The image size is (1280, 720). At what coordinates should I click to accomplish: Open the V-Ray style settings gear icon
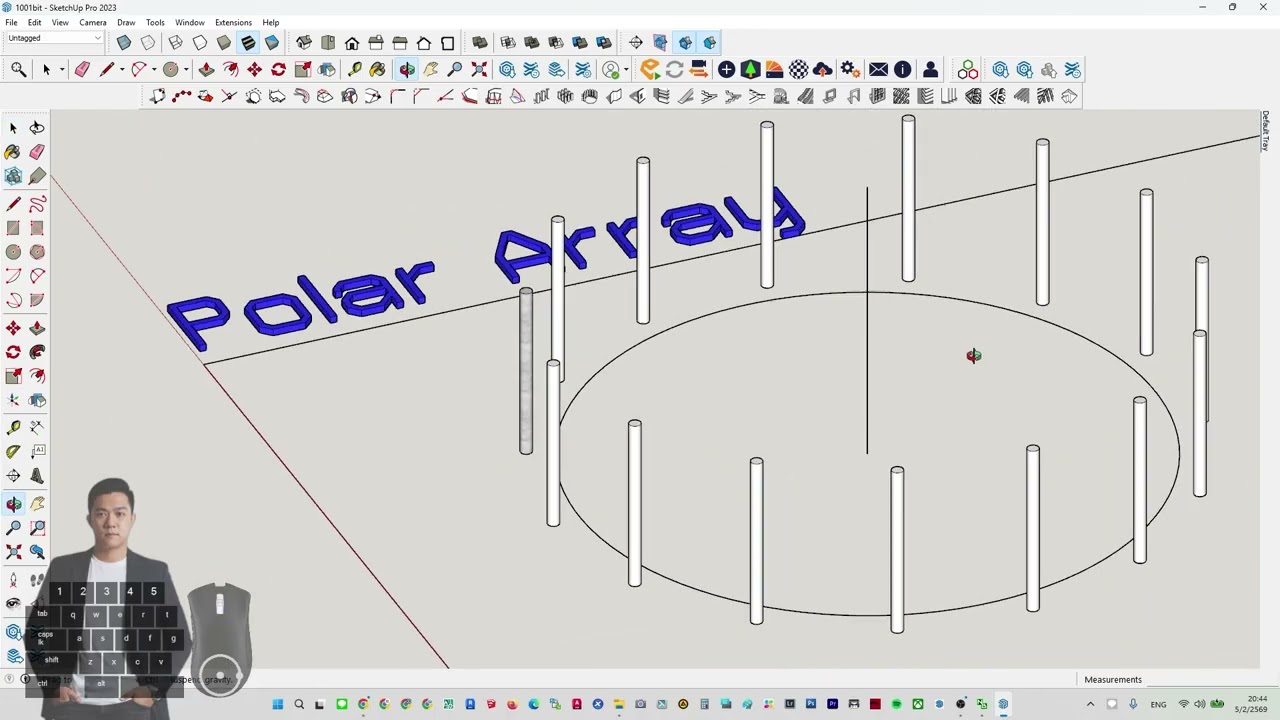point(849,69)
